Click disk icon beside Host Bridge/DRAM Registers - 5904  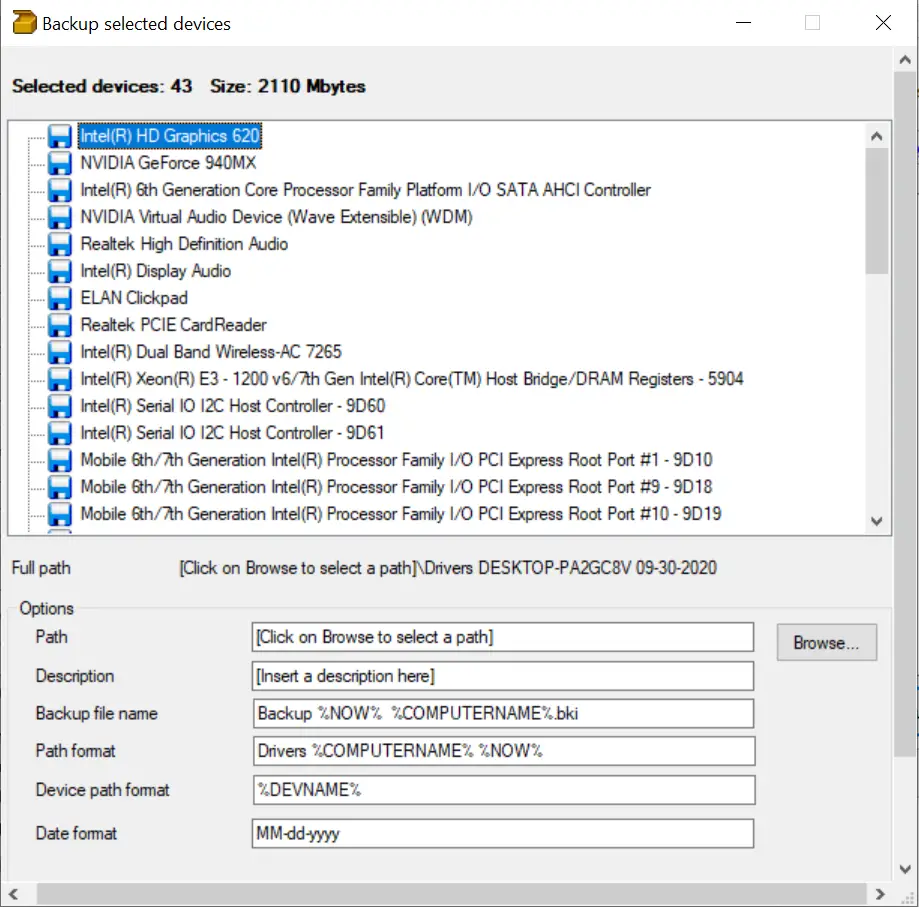click(x=59, y=379)
